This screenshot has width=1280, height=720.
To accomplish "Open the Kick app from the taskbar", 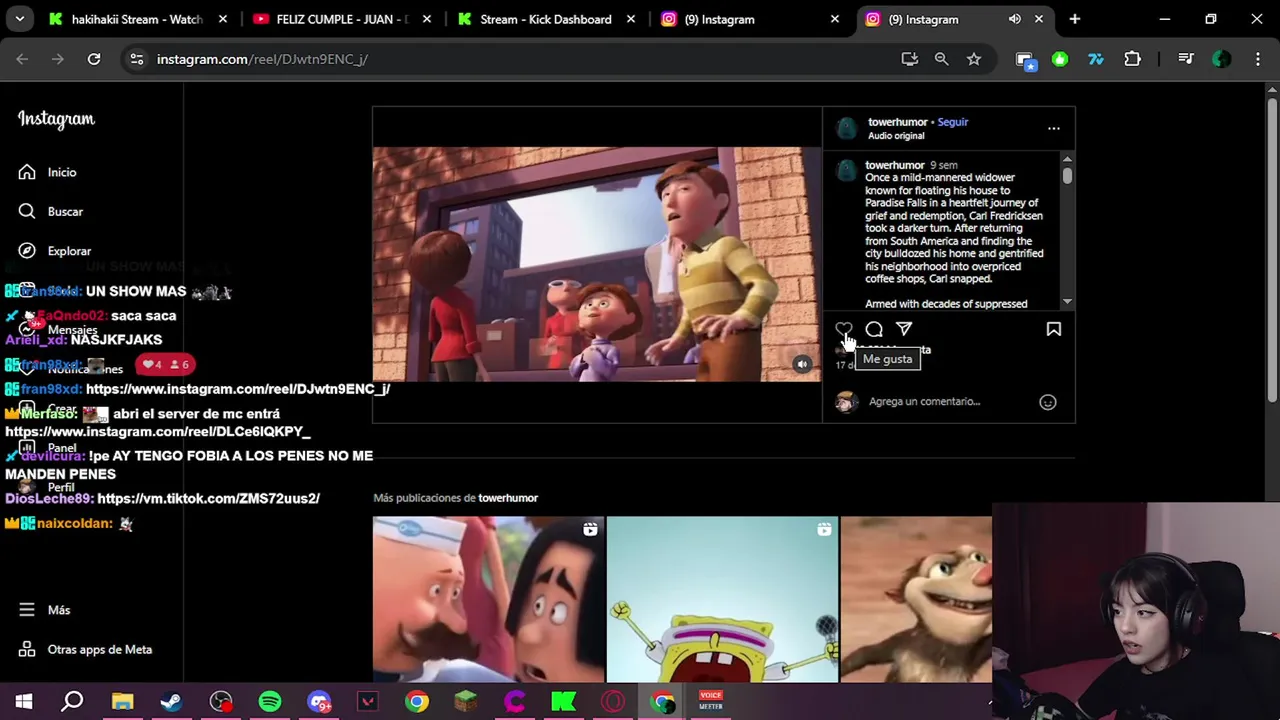I will 564,702.
